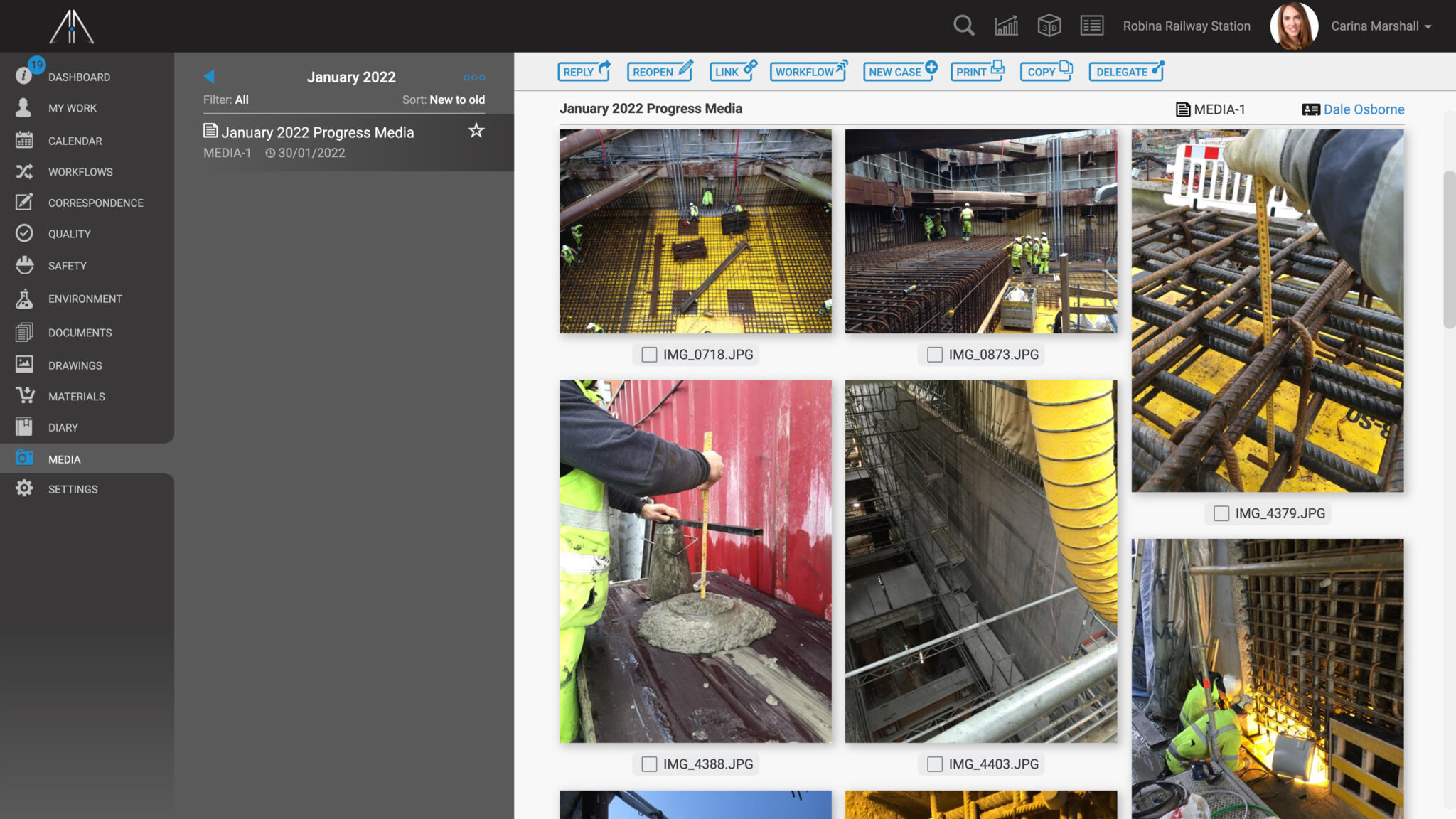Click the Delegate button
The height and width of the screenshot is (819, 1456).
click(1127, 71)
